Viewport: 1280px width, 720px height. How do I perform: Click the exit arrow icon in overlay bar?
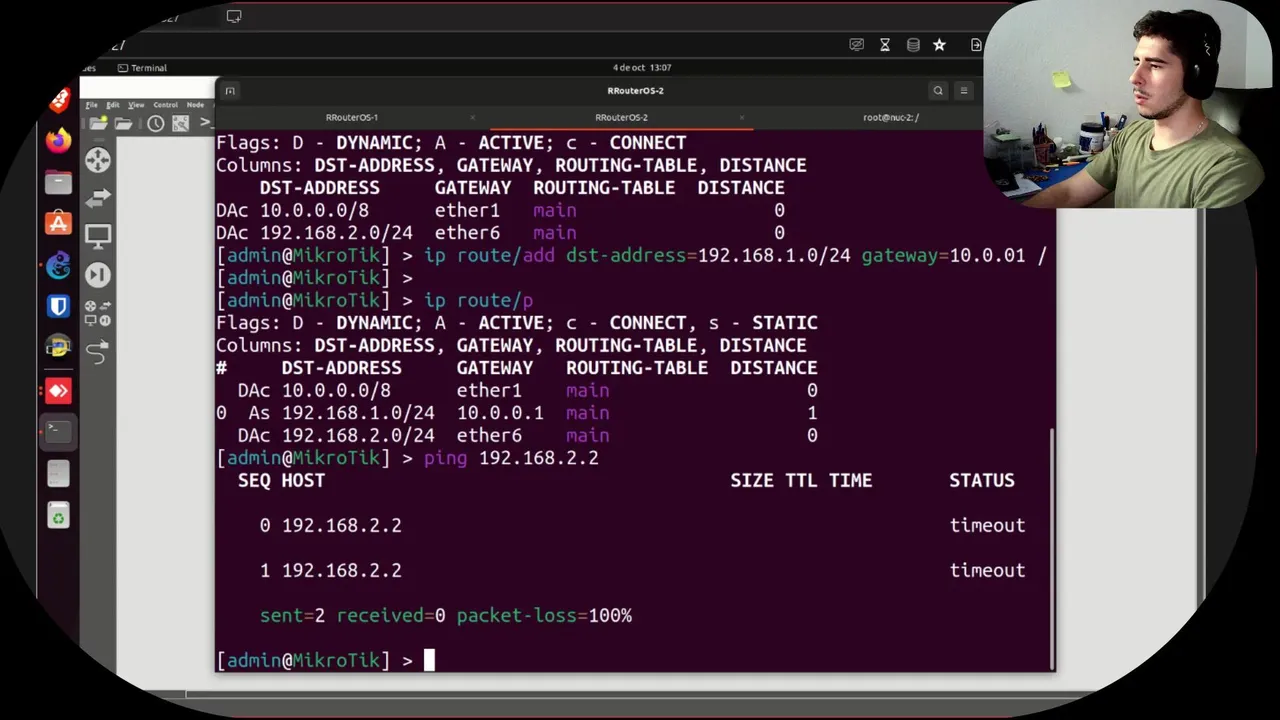[976, 45]
